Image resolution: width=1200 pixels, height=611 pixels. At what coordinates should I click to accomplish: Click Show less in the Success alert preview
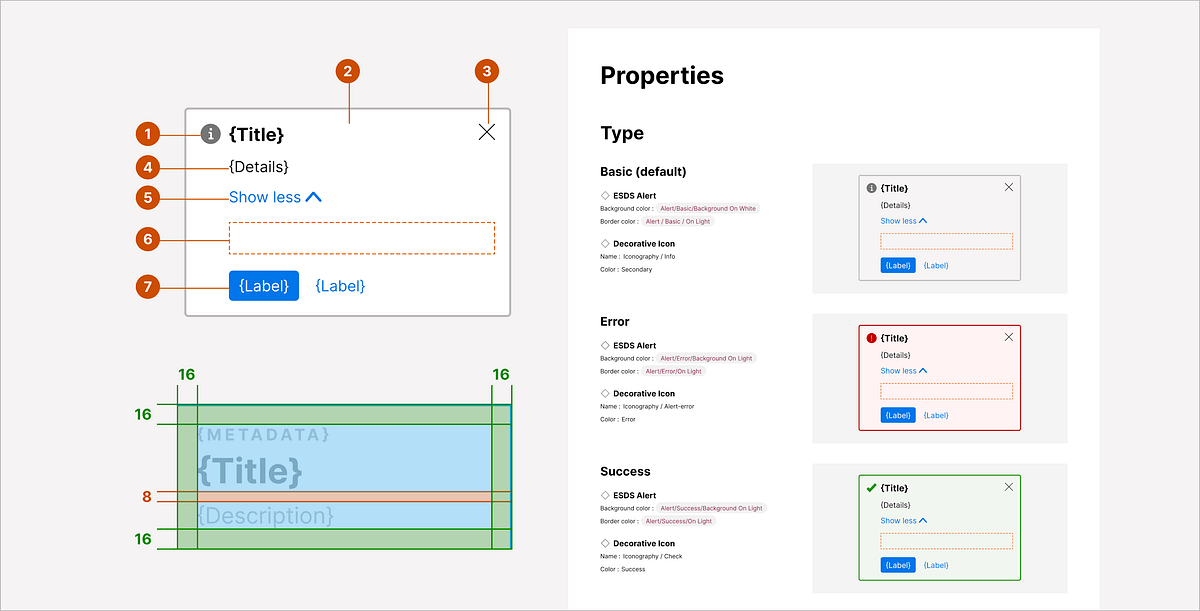901,520
